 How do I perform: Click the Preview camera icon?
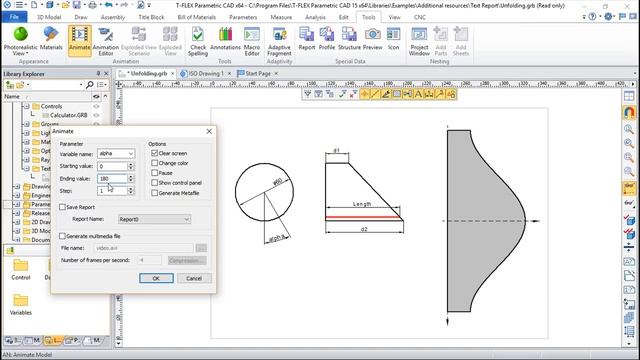click(373, 39)
